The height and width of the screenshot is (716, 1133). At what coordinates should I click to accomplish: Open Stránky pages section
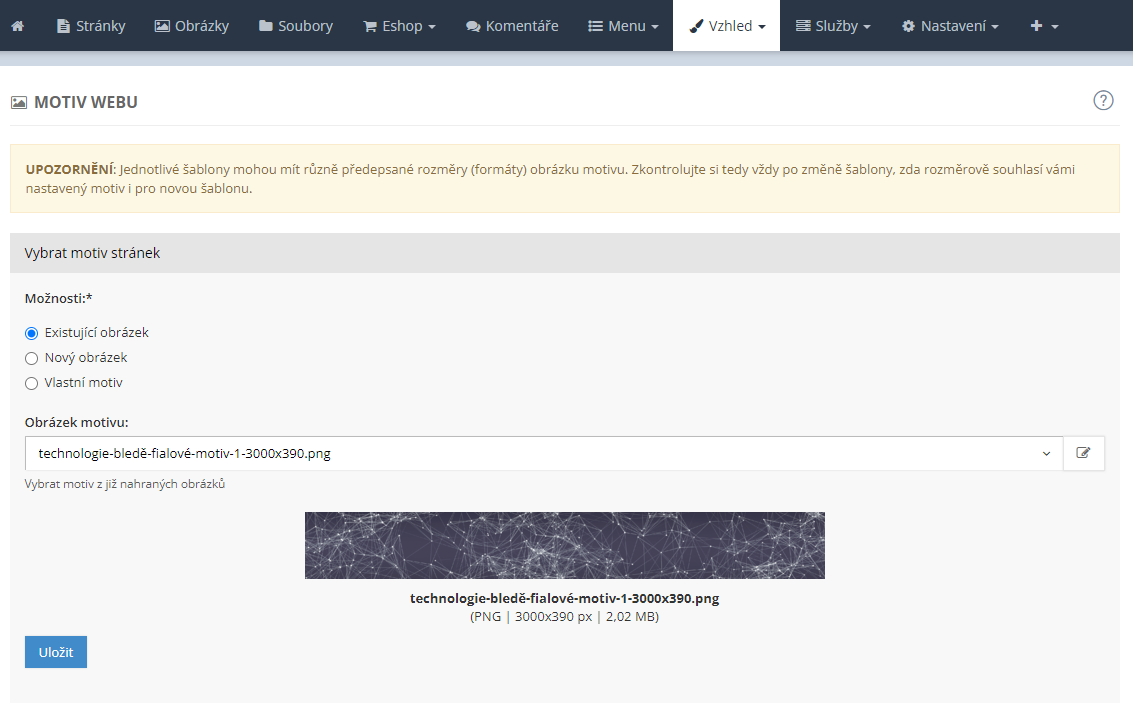tap(91, 26)
